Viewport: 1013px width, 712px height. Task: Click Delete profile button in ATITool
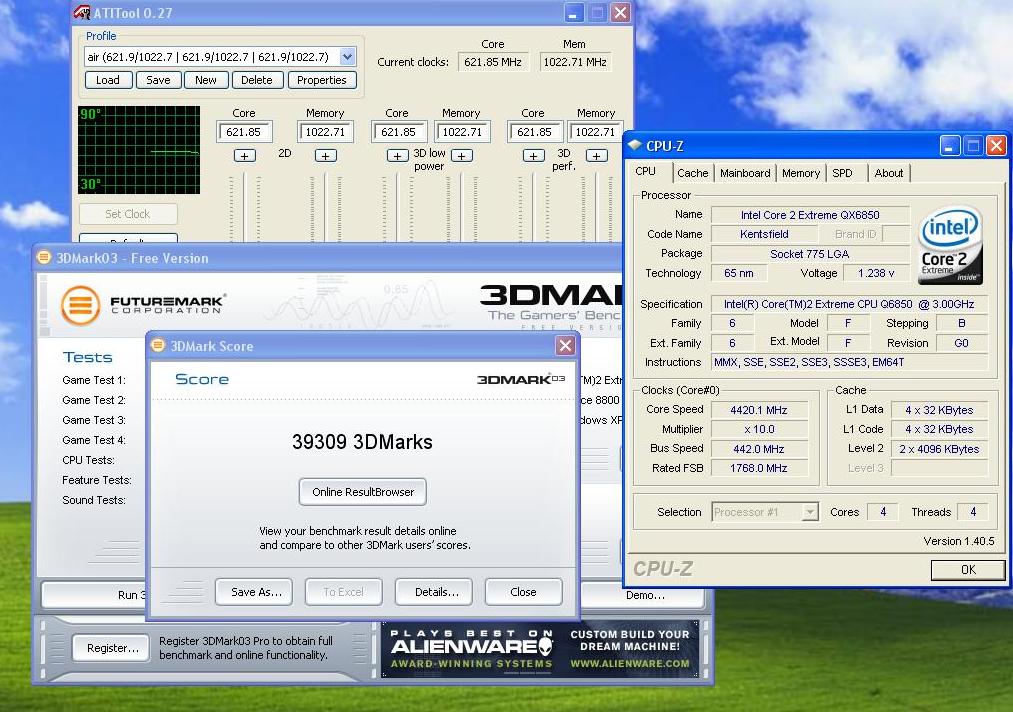[256, 80]
